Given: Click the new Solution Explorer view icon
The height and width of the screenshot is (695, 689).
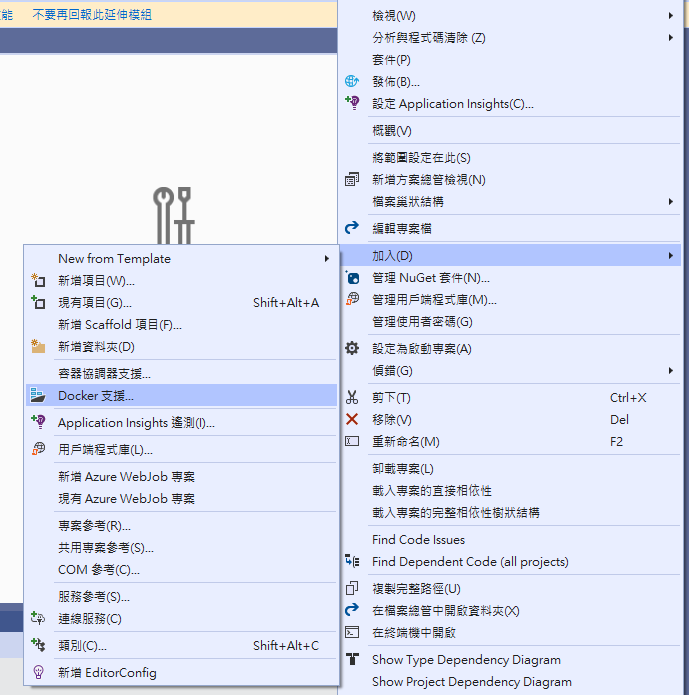Looking at the screenshot, I should (352, 179).
